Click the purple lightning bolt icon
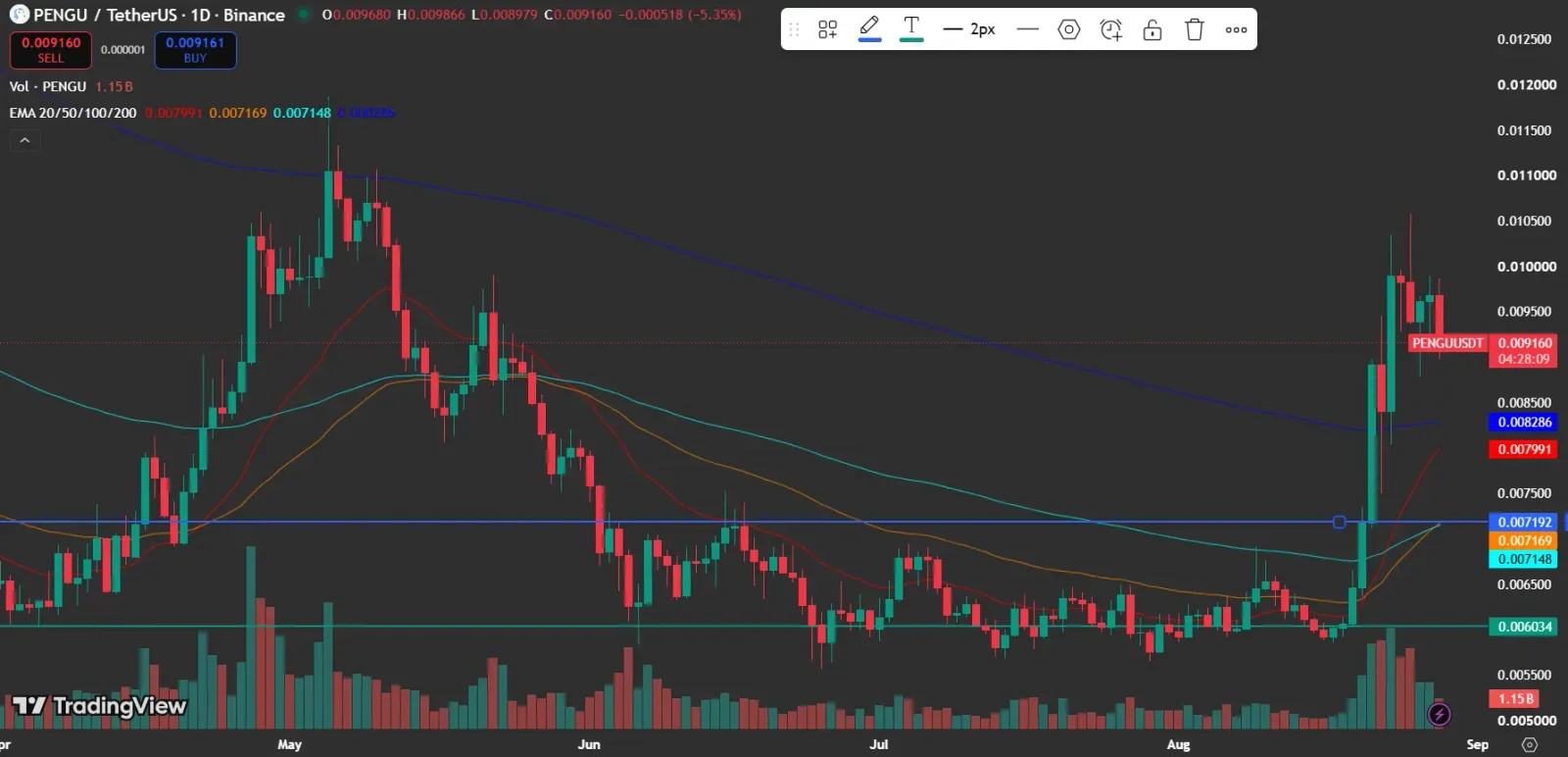This screenshot has height=757, width=1568. 1439,714
